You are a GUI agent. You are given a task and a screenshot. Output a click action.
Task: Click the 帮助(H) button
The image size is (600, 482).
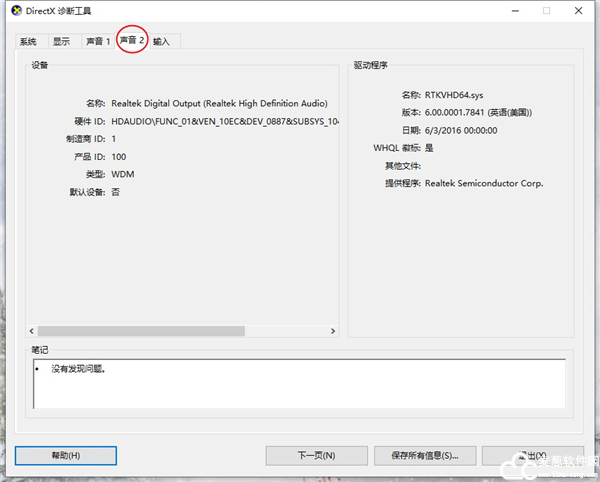(x=66, y=455)
